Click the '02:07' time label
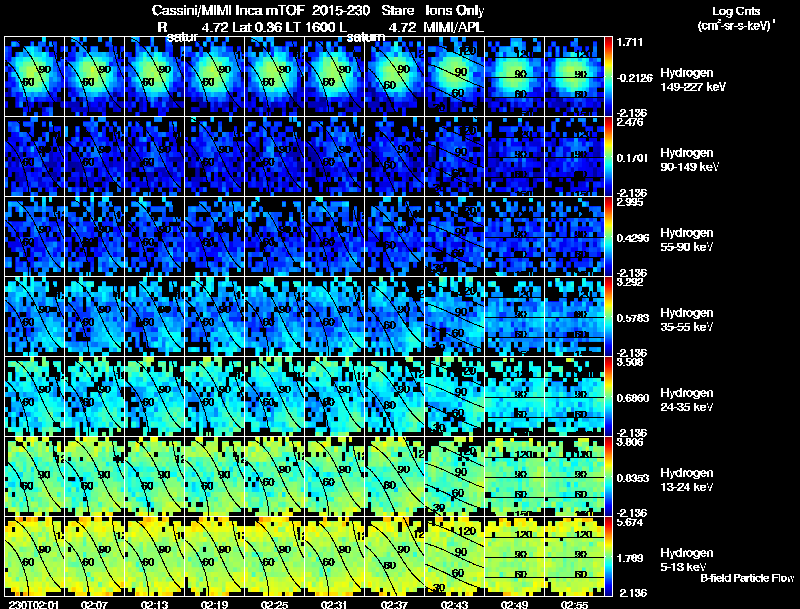Image resolution: width=800 pixels, height=609 pixels. (x=94, y=604)
